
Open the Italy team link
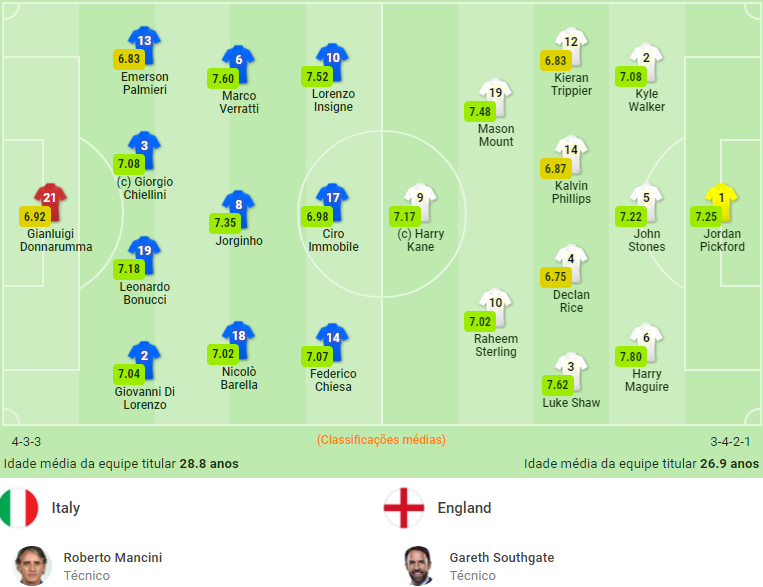(66, 508)
